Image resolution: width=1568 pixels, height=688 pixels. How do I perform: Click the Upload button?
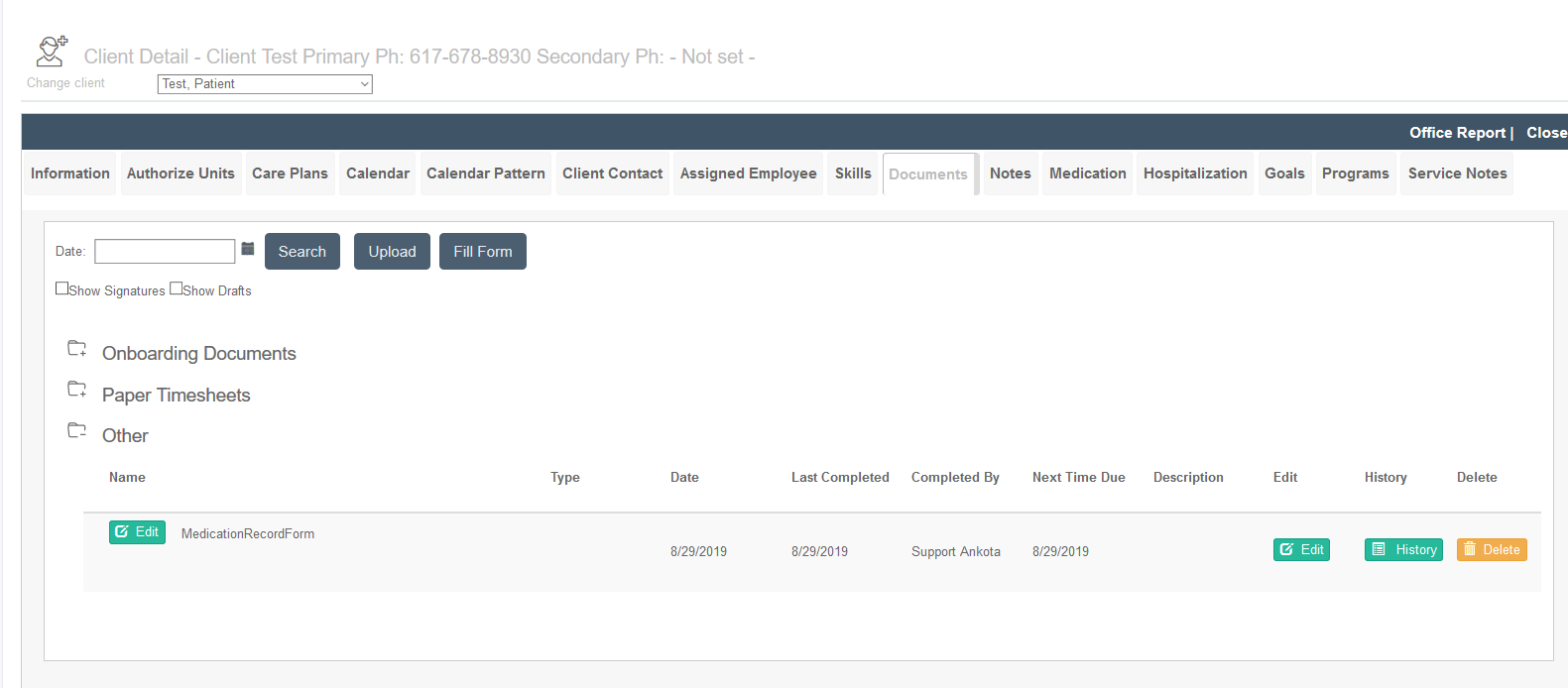(x=392, y=252)
